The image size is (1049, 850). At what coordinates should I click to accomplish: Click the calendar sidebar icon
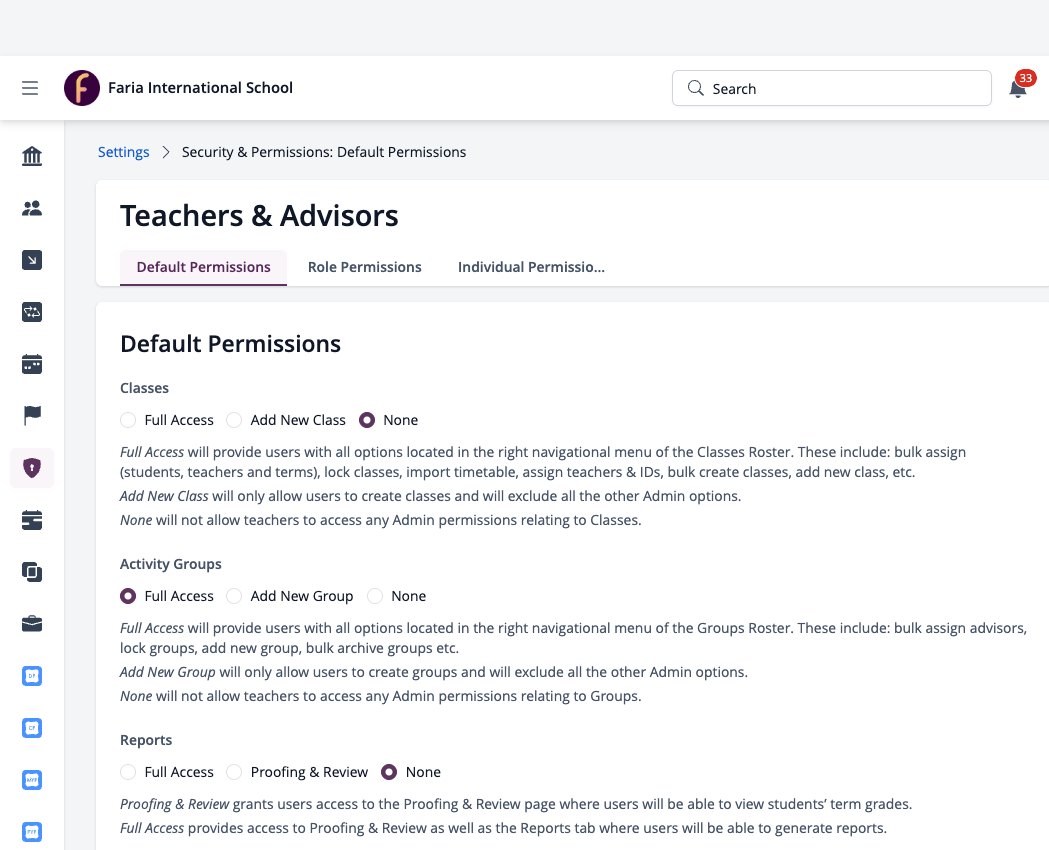32,364
